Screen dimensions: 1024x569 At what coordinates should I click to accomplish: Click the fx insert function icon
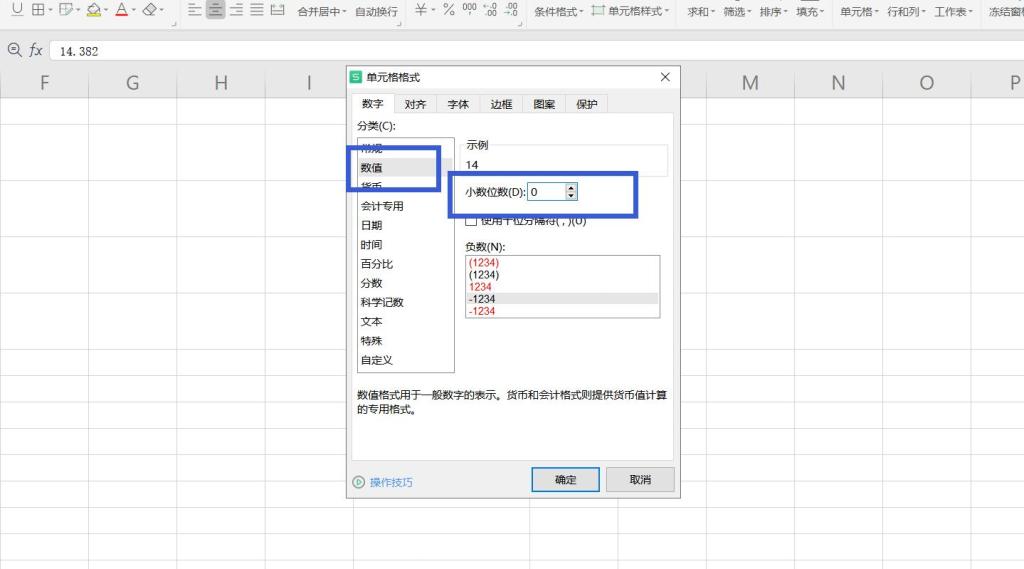tap(36, 50)
